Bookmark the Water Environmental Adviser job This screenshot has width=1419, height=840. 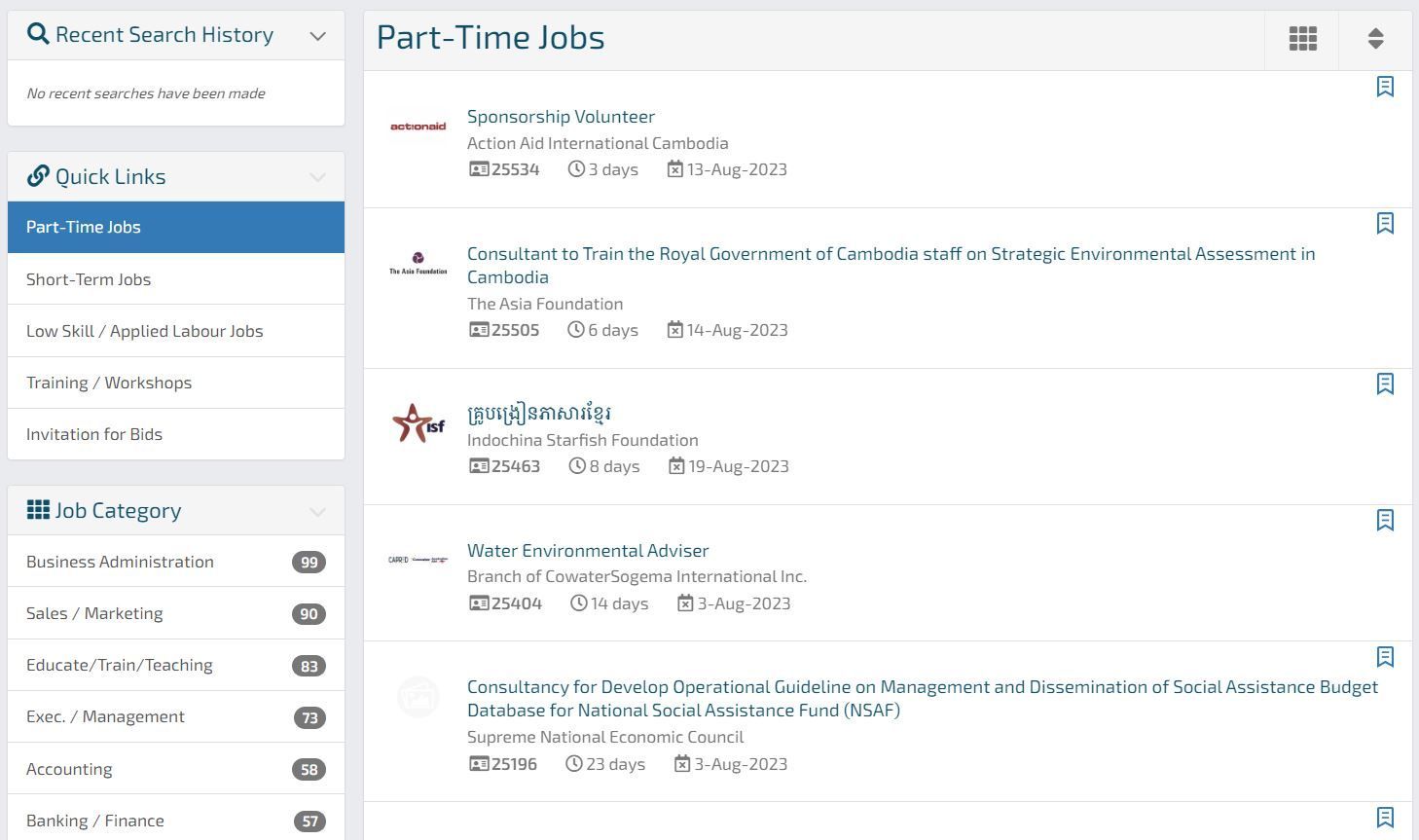pos(1385,520)
